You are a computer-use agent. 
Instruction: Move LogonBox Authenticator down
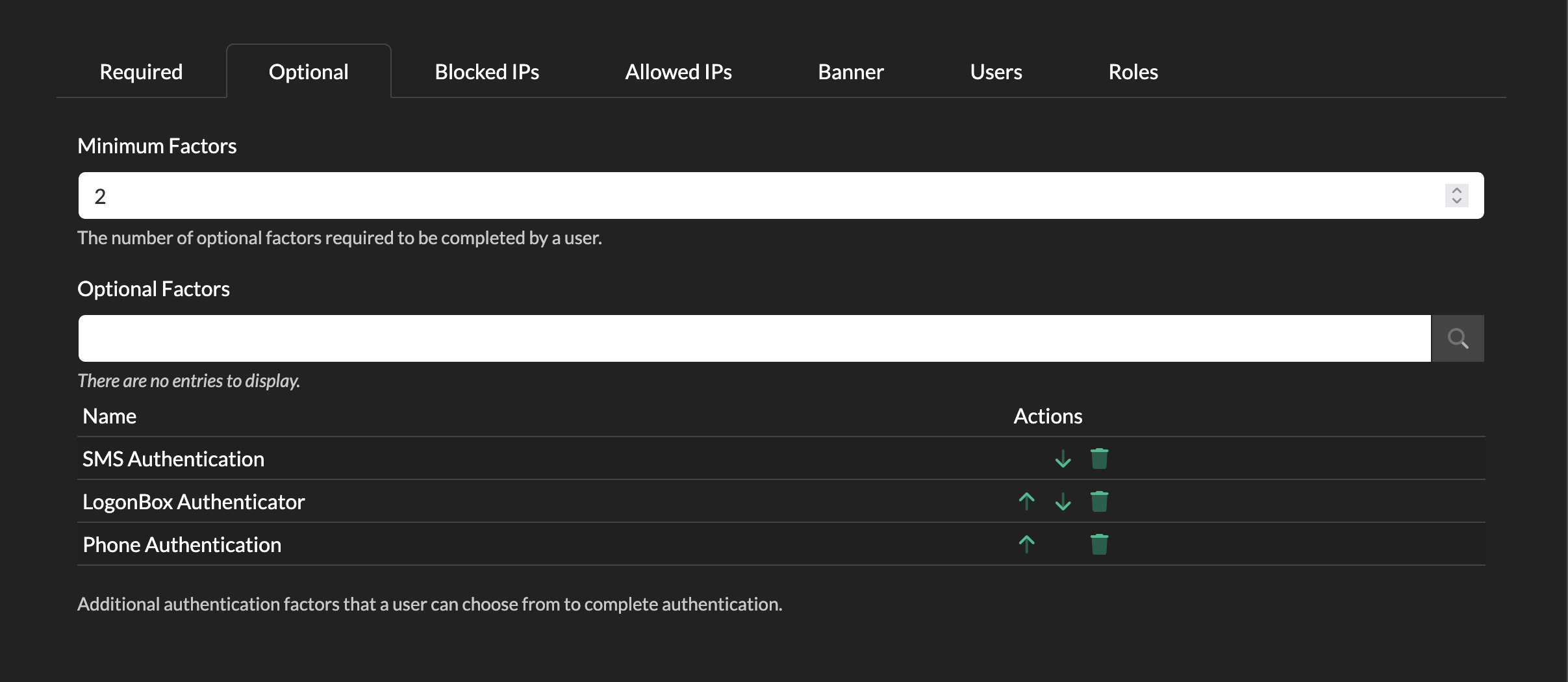tap(1063, 501)
